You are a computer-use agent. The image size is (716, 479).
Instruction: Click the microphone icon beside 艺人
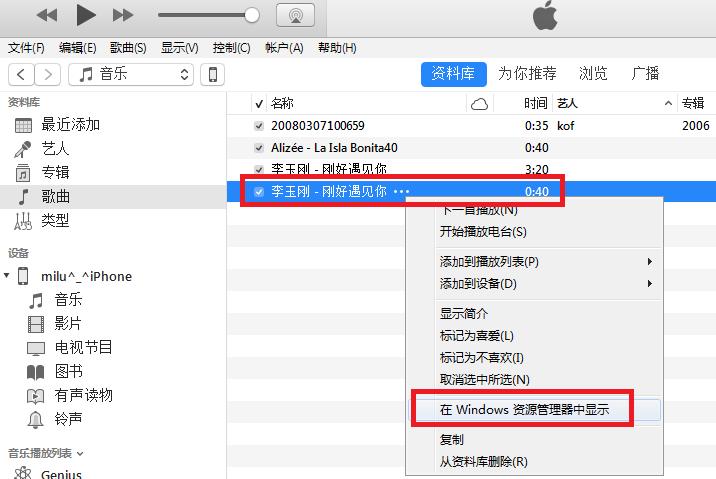[23, 149]
